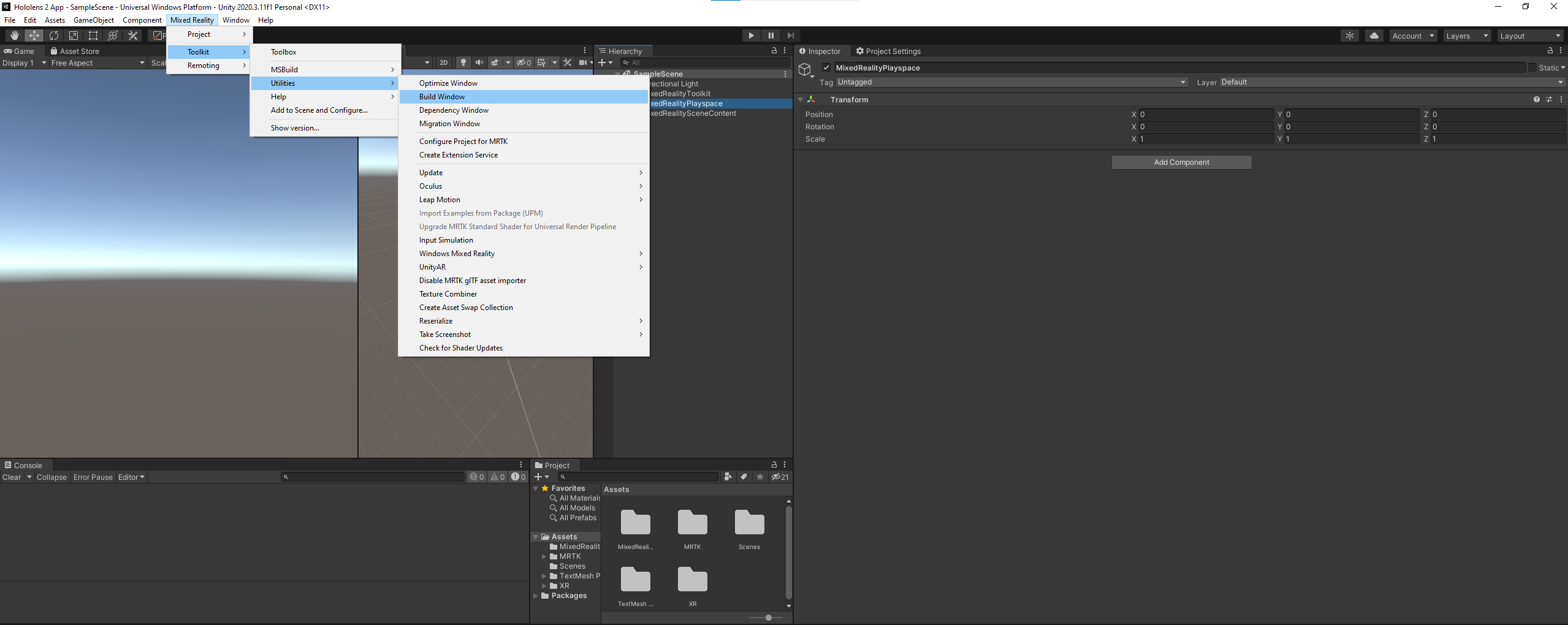
Task: Toggle scene grid visibility icon
Action: pos(541,63)
